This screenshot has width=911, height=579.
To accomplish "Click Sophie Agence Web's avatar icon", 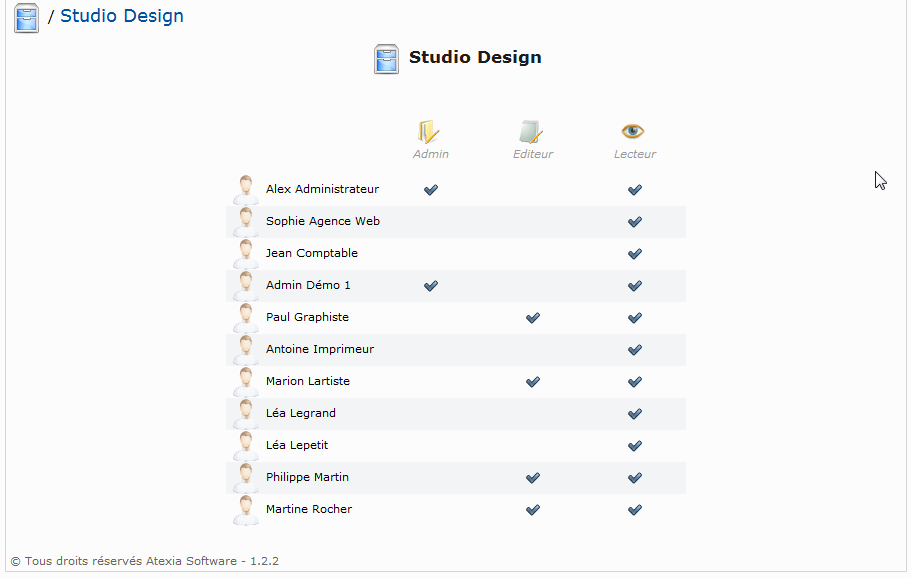I will click(x=246, y=222).
